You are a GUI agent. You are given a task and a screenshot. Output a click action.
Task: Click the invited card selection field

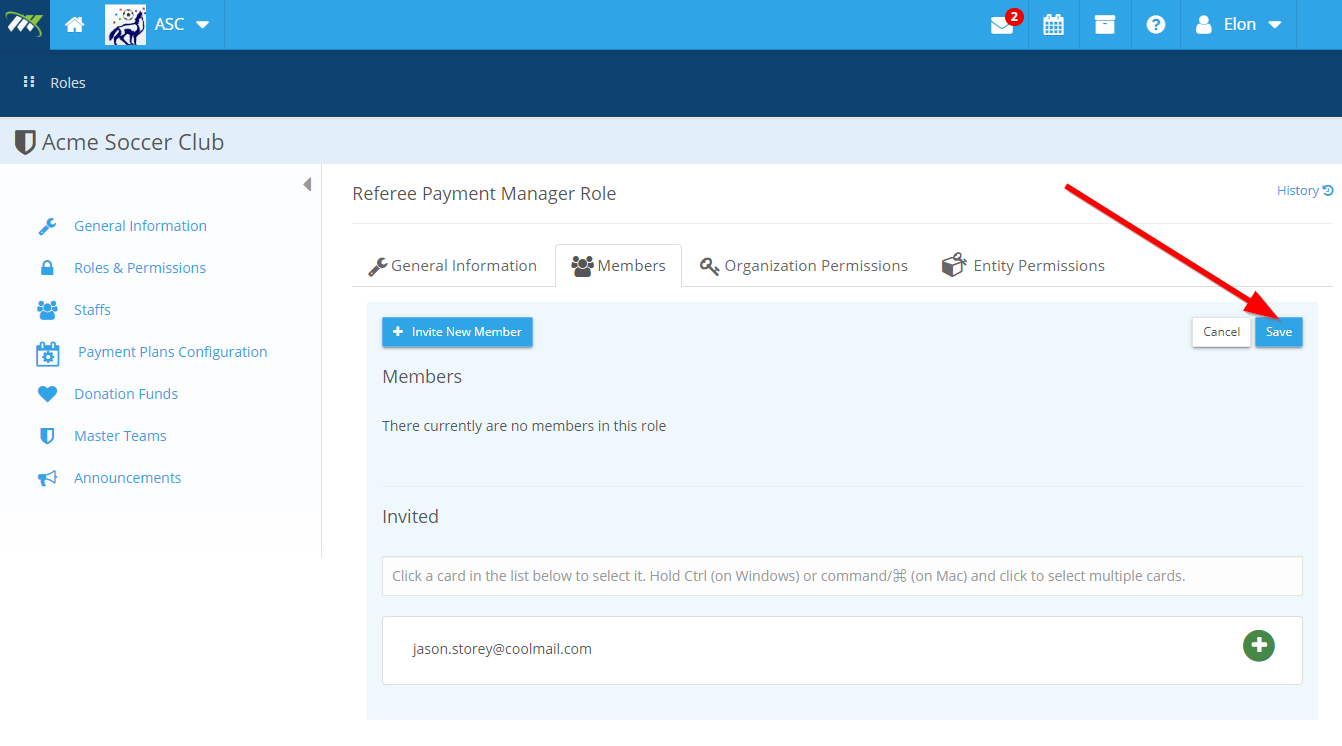click(842, 576)
